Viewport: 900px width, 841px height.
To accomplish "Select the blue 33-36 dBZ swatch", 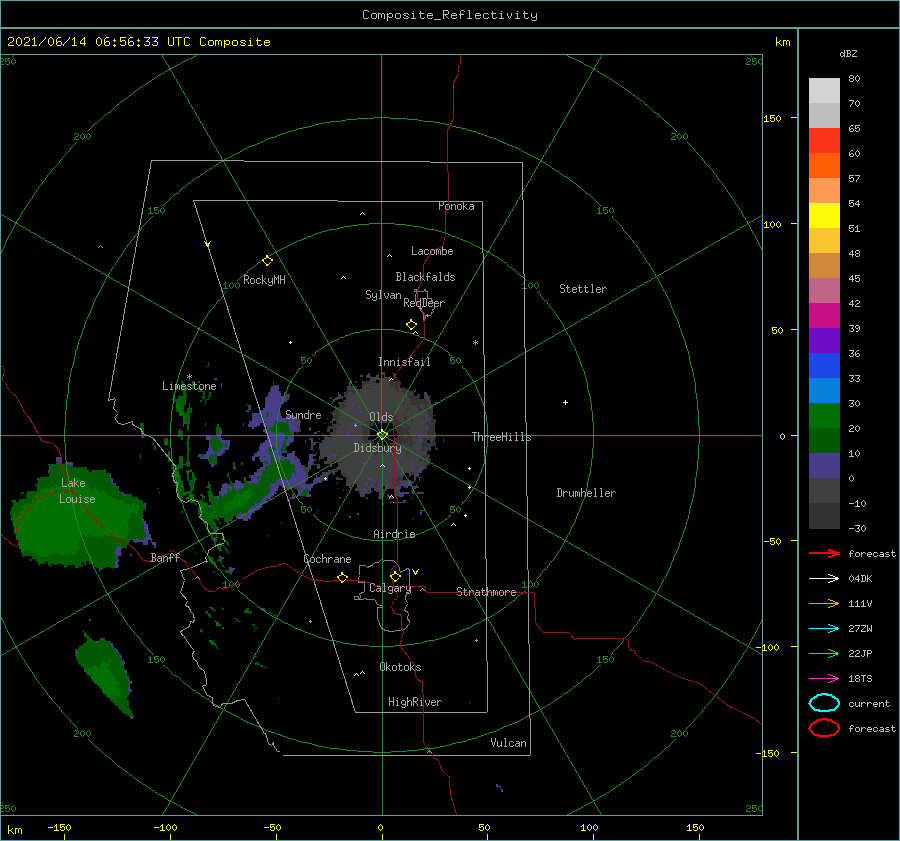I will (x=824, y=366).
